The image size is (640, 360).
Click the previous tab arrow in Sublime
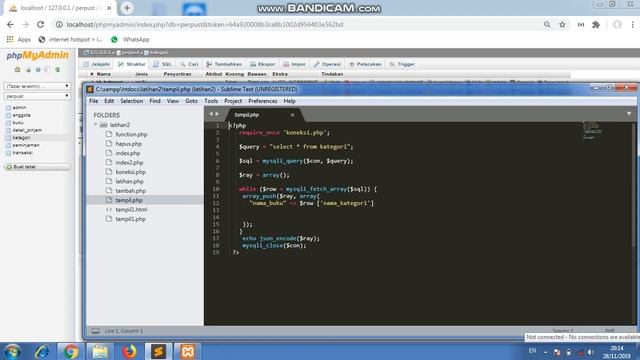point(211,114)
